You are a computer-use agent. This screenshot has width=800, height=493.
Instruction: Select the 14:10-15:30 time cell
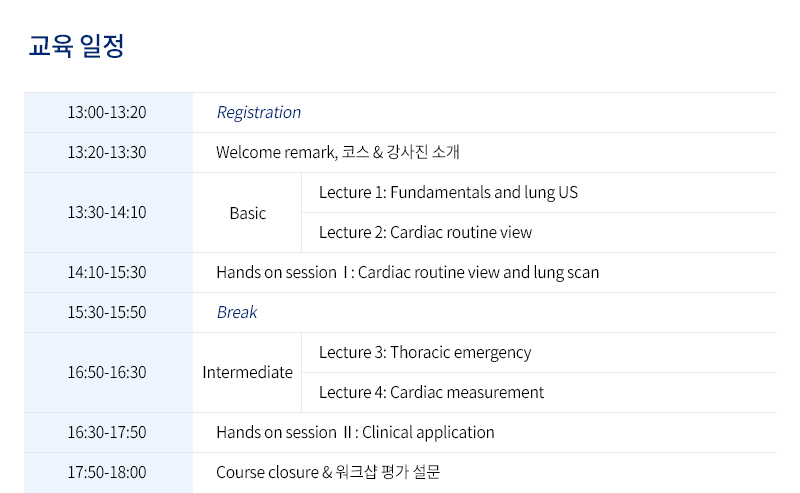click(107, 273)
